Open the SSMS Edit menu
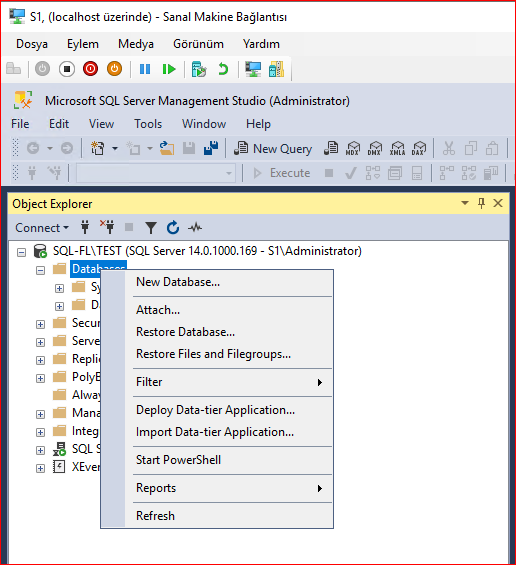 (x=59, y=124)
